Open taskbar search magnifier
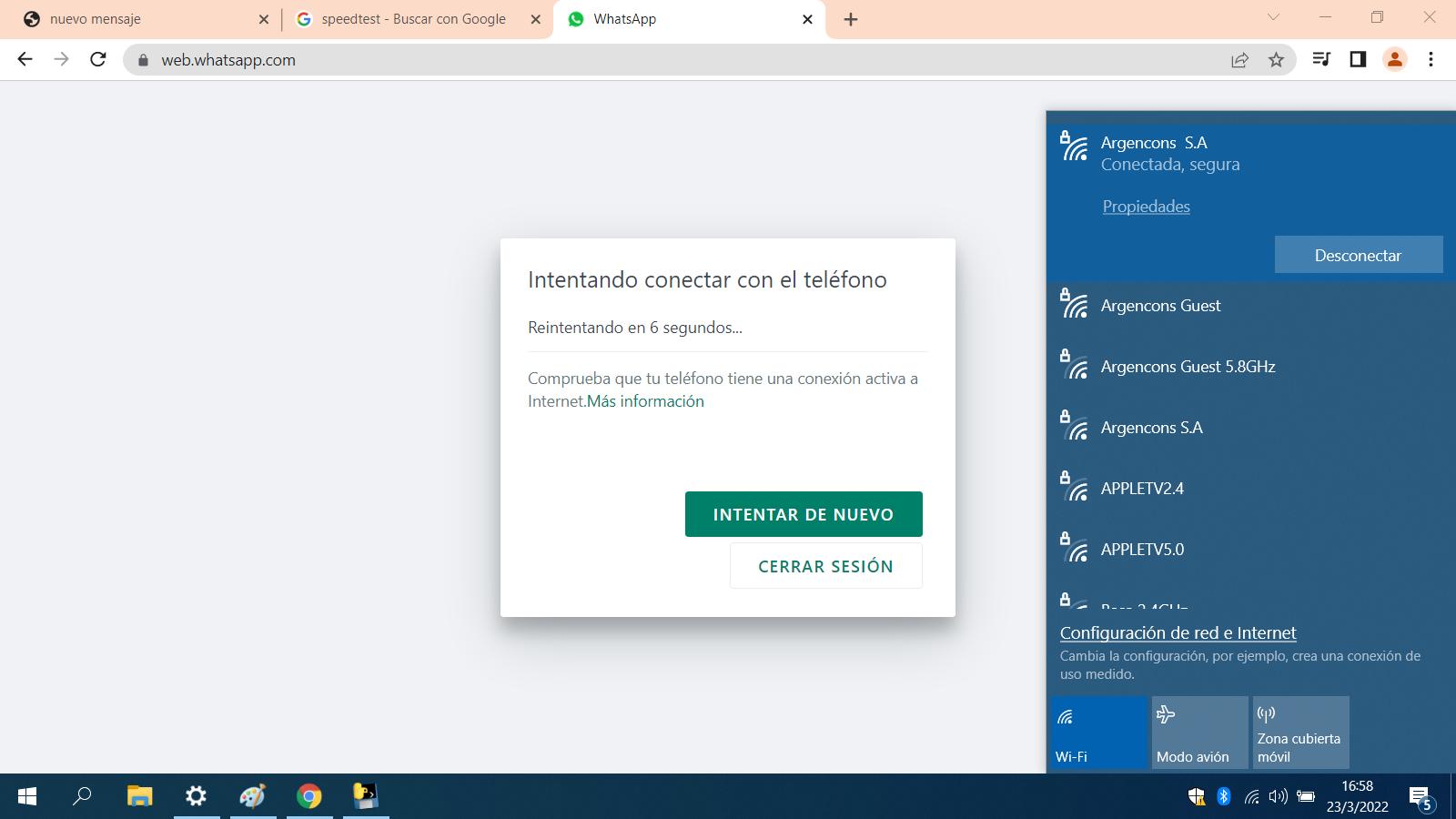The image size is (1456, 819). pos(82,796)
